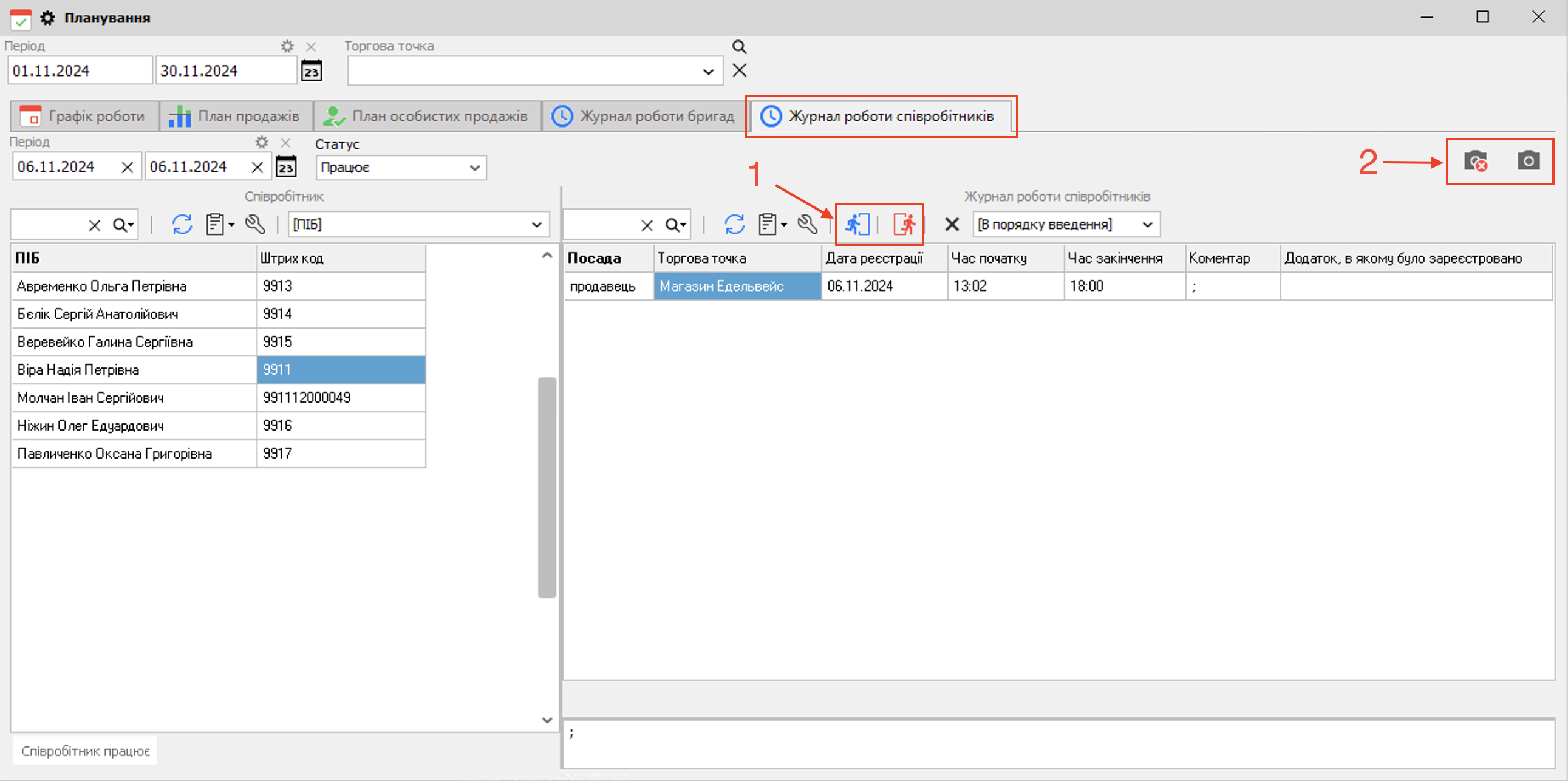Open the [ПІБ] dropdown in employee toolbar
Image resolution: width=1568 pixels, height=781 pixels.
point(536,225)
